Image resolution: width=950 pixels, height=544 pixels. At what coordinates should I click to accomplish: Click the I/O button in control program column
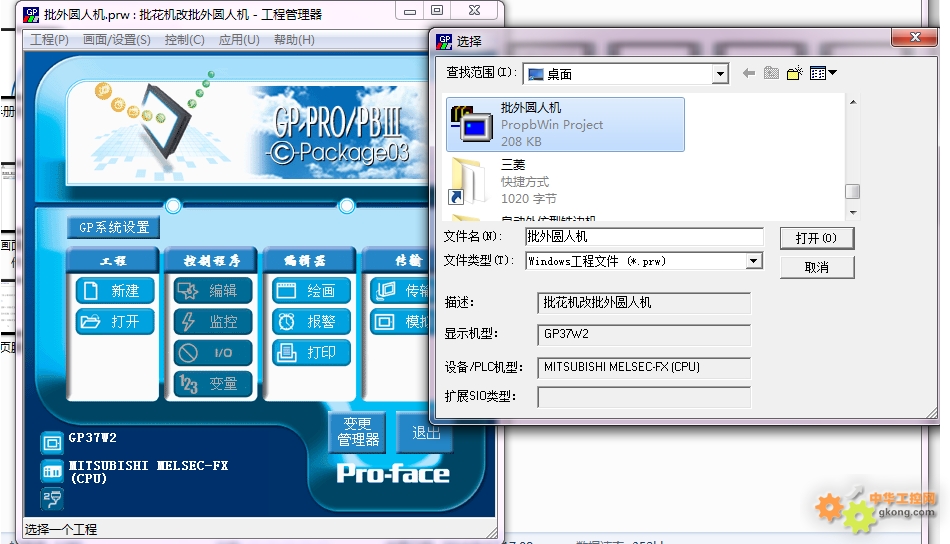(x=213, y=353)
